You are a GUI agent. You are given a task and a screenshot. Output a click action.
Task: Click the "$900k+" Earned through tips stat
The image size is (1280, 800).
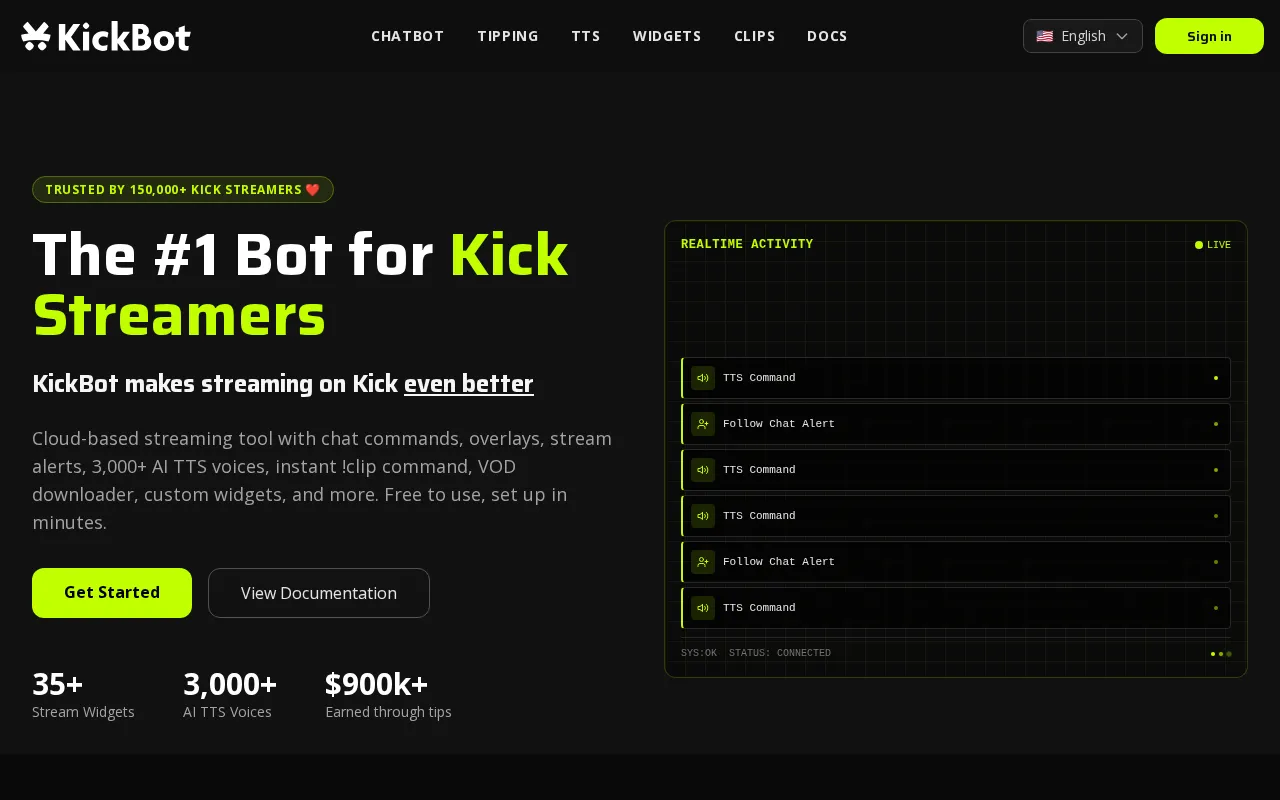coord(377,684)
